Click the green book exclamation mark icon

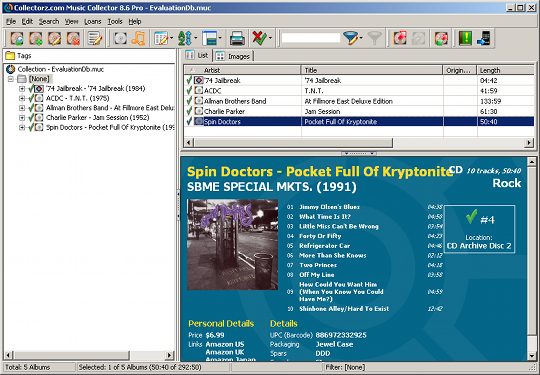coord(465,38)
